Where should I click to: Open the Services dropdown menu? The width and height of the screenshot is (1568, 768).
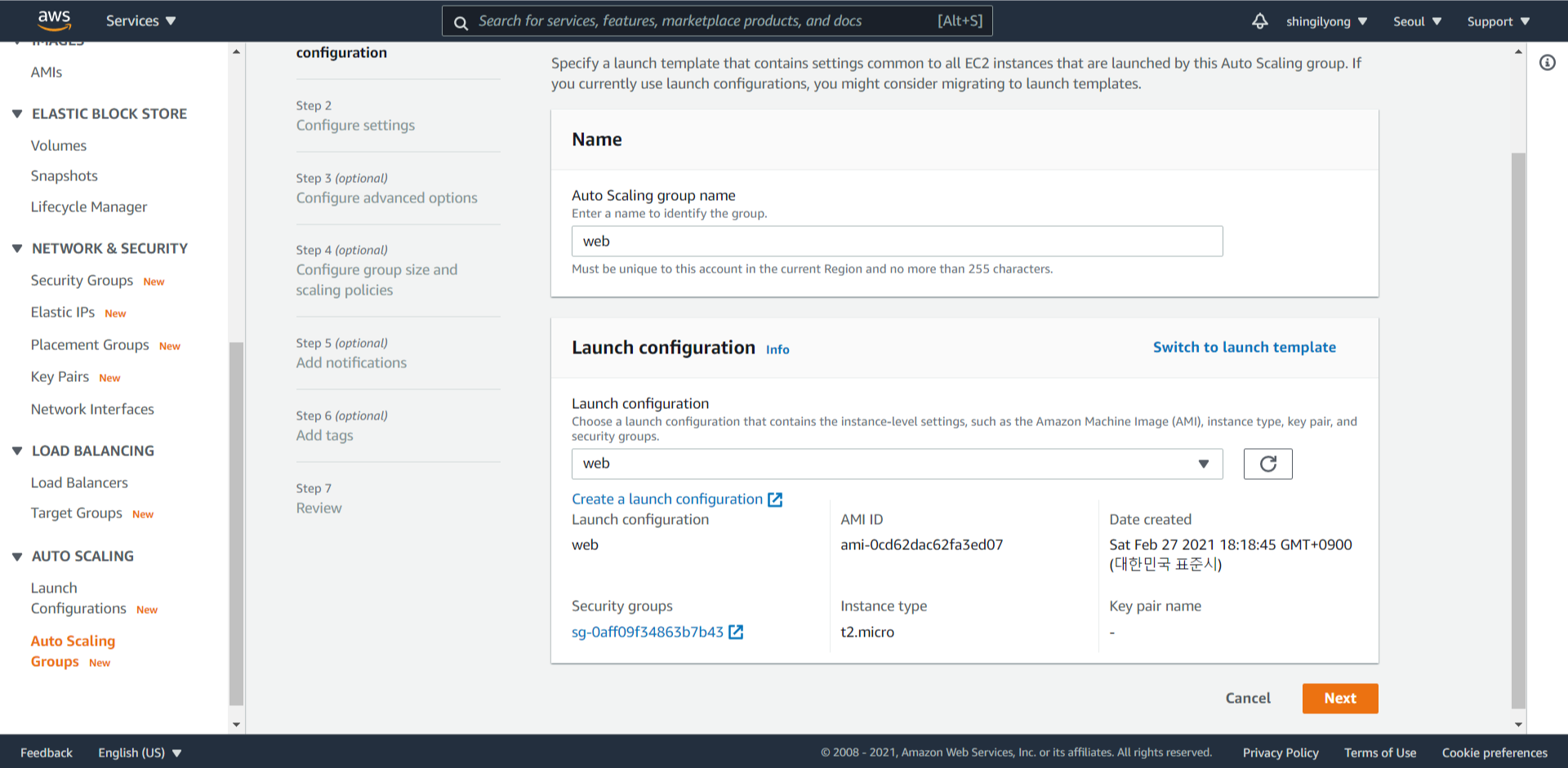[x=140, y=21]
